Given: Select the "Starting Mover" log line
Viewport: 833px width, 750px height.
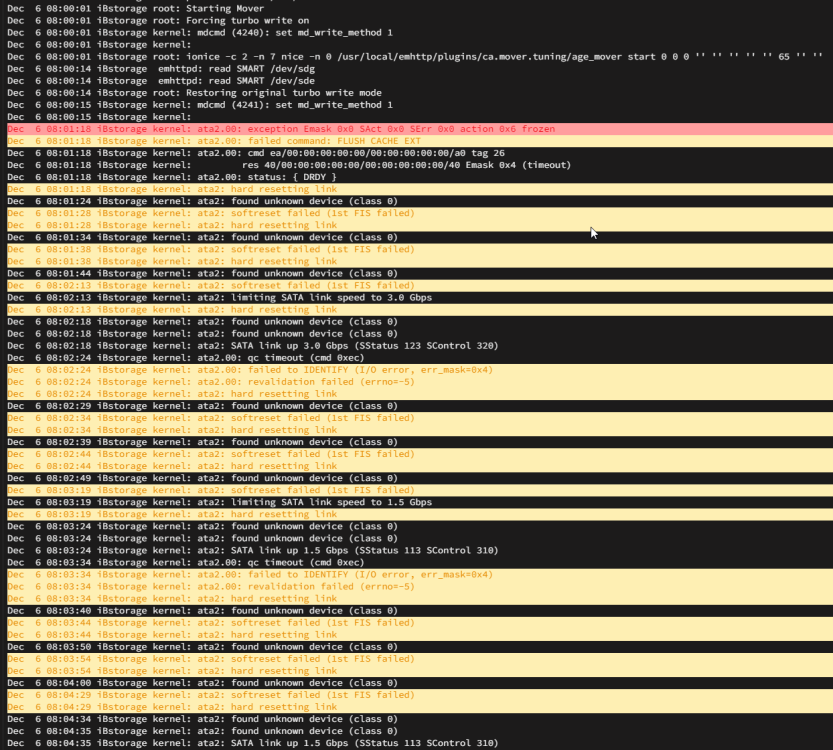Looking at the screenshot, I should (420, 8).
